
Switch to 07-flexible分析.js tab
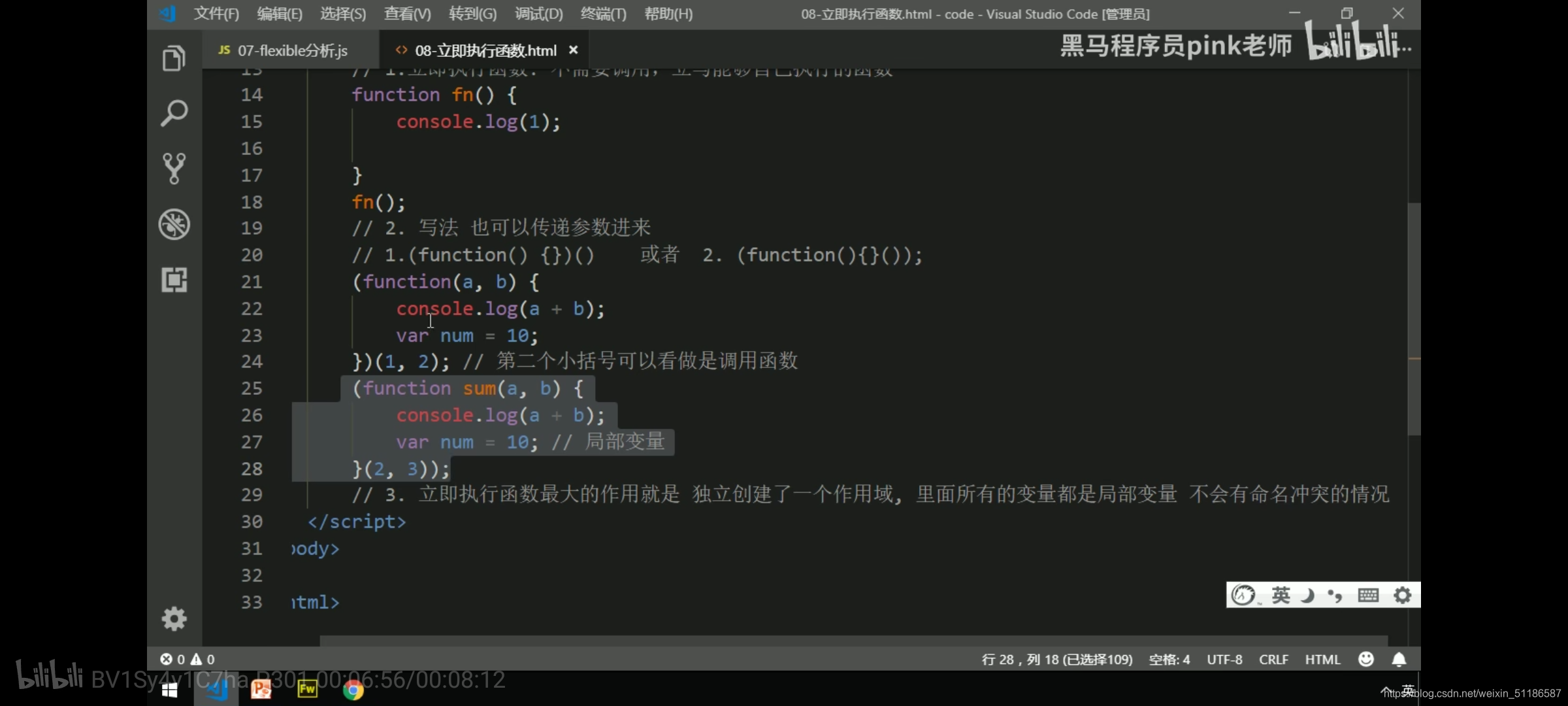(291, 50)
